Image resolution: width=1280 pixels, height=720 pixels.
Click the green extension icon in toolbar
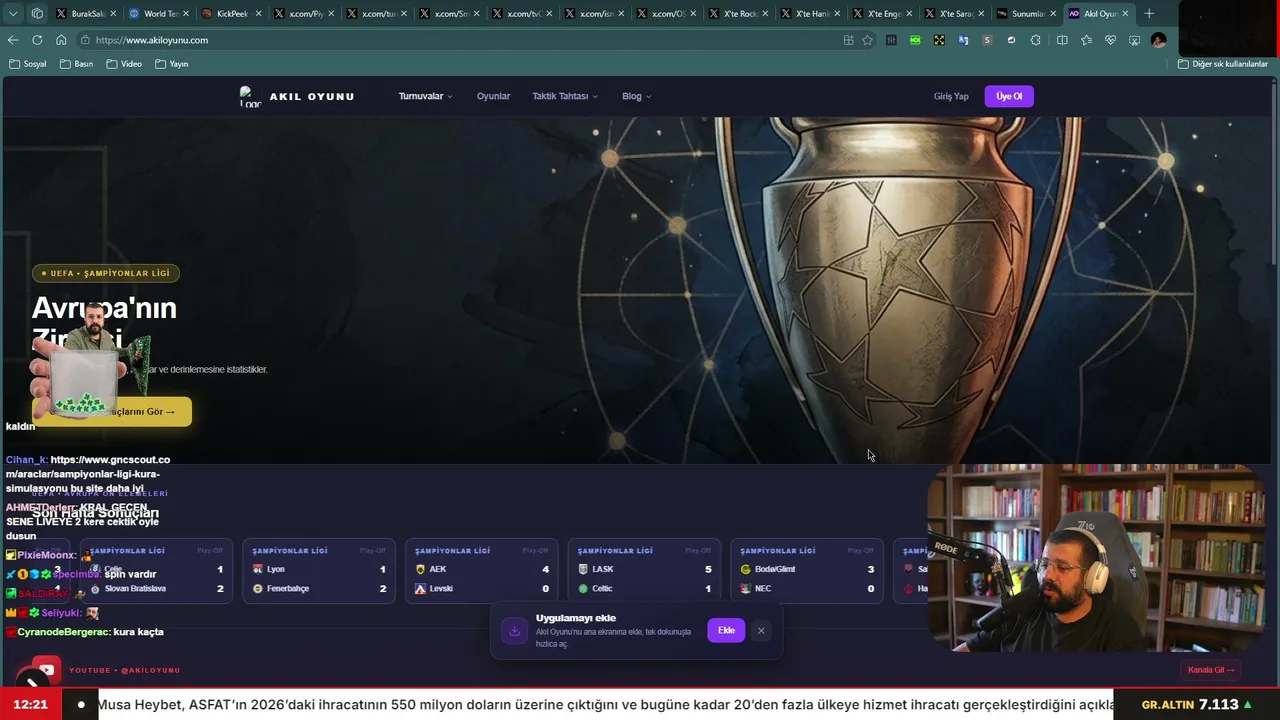[915, 40]
